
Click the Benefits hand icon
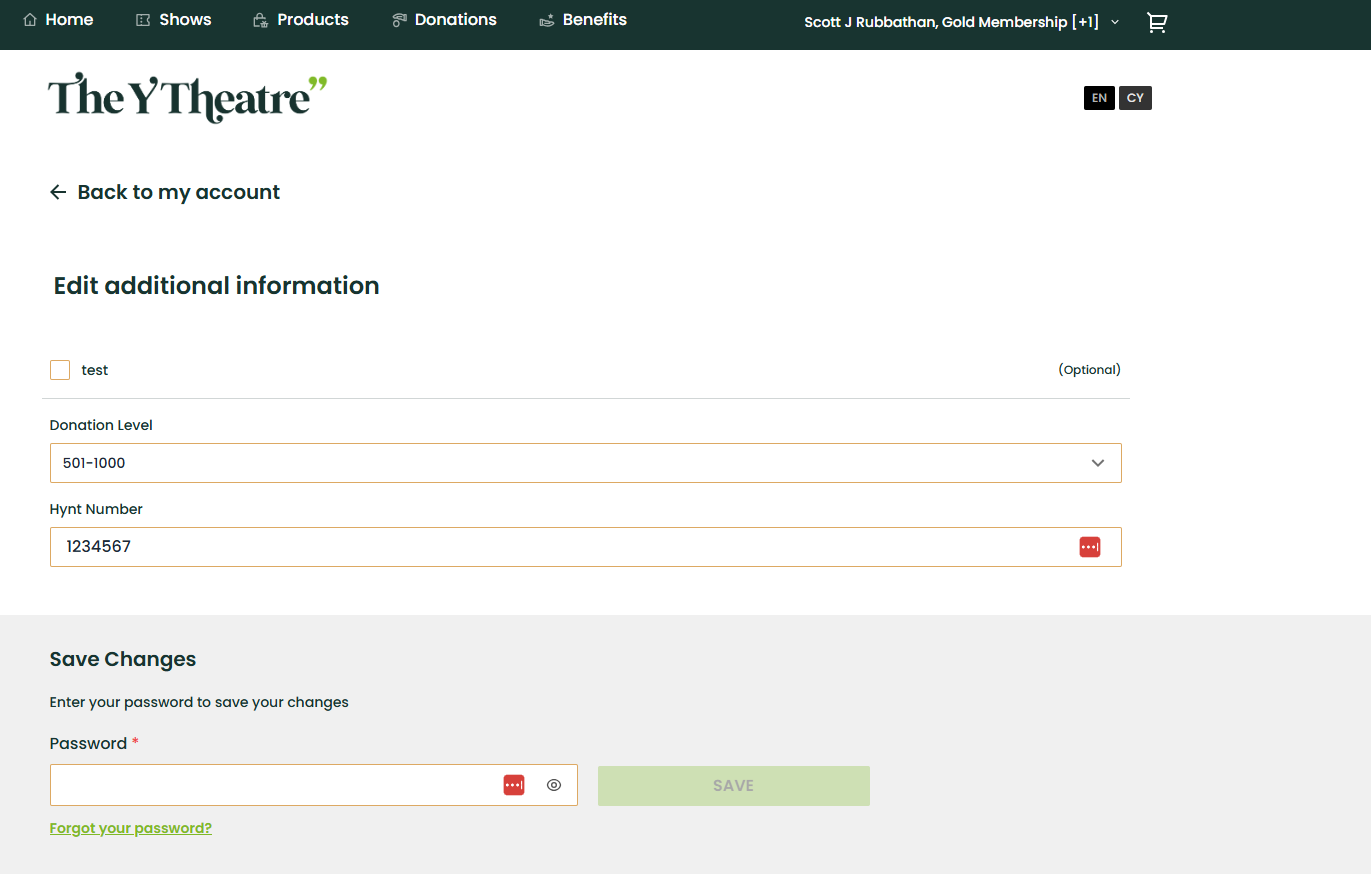point(546,20)
